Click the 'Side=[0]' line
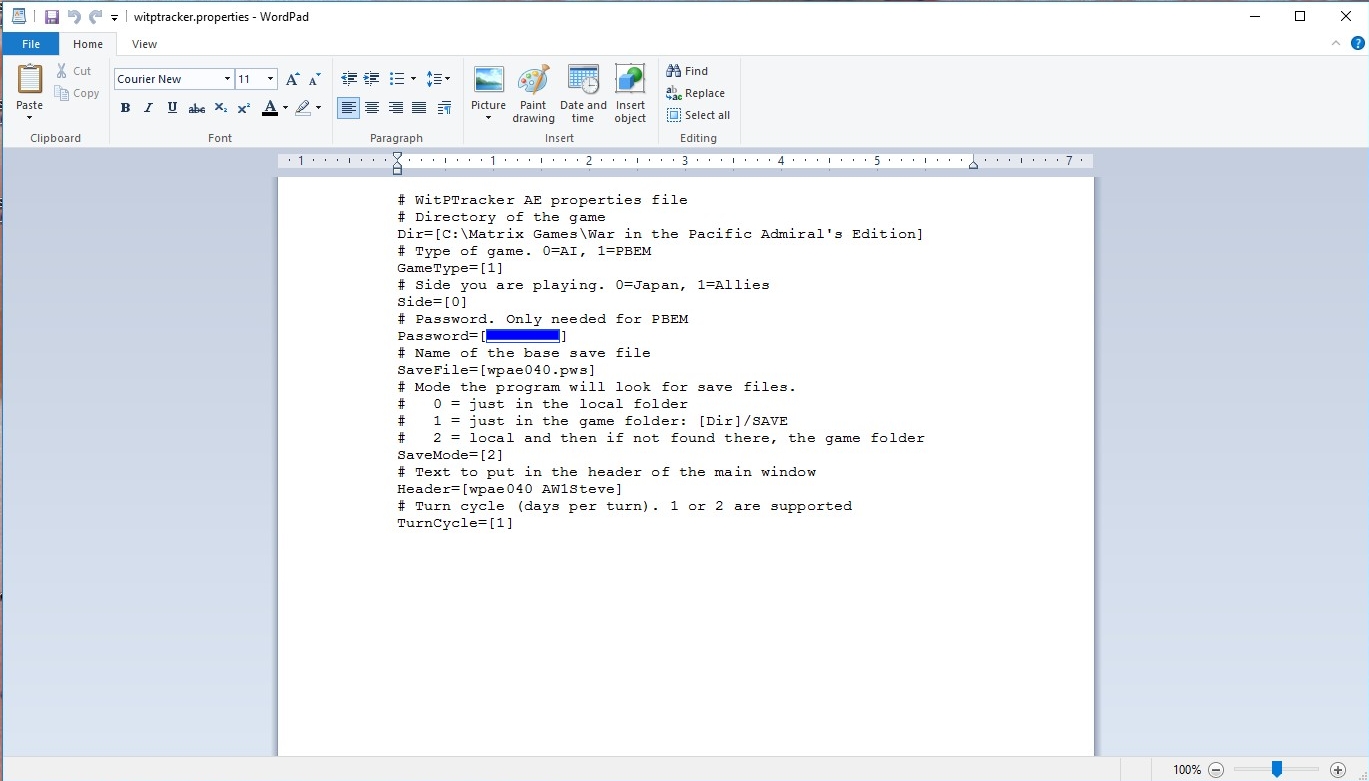 (432, 302)
